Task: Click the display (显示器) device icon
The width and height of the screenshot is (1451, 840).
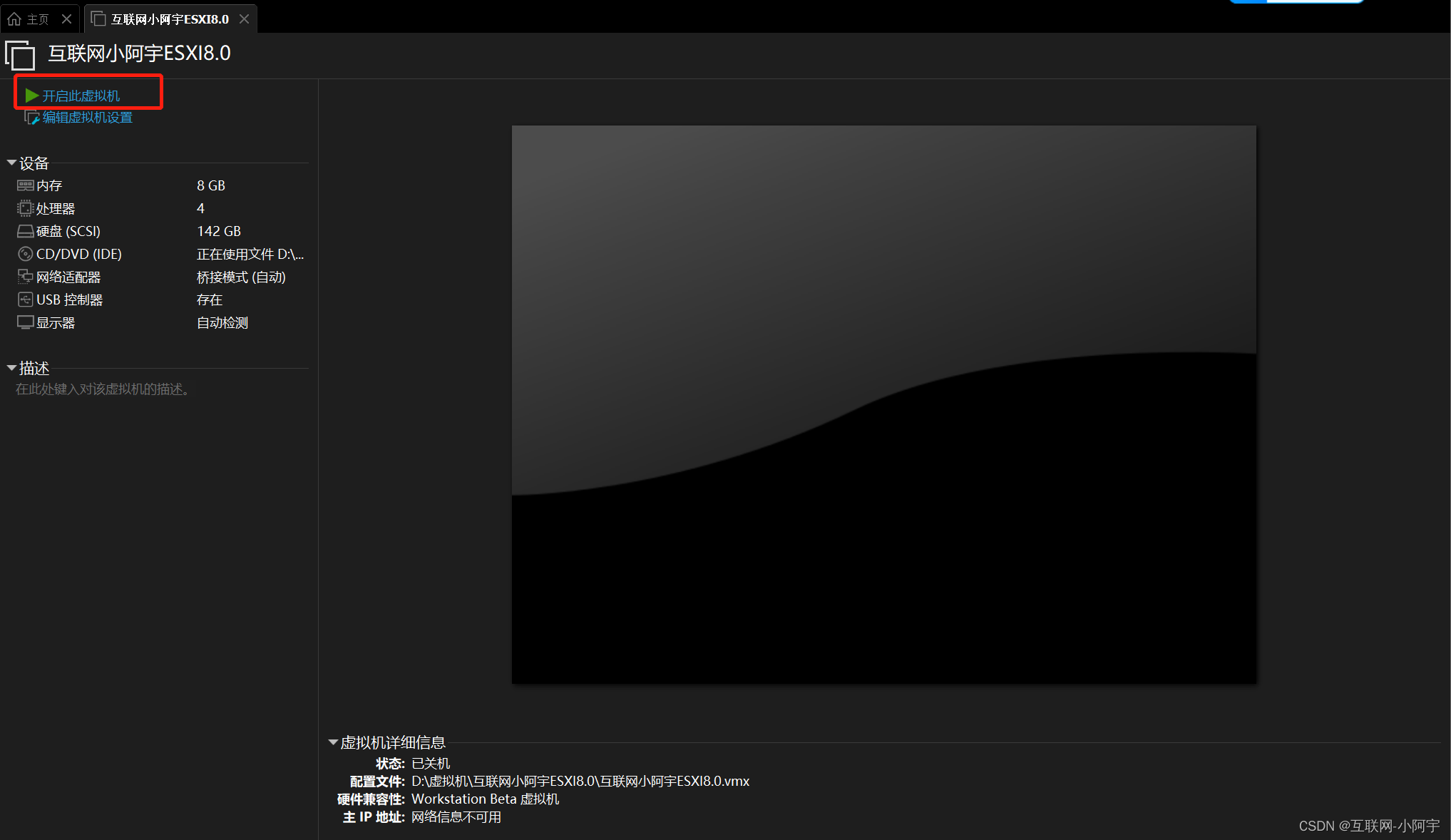Action: click(24, 322)
